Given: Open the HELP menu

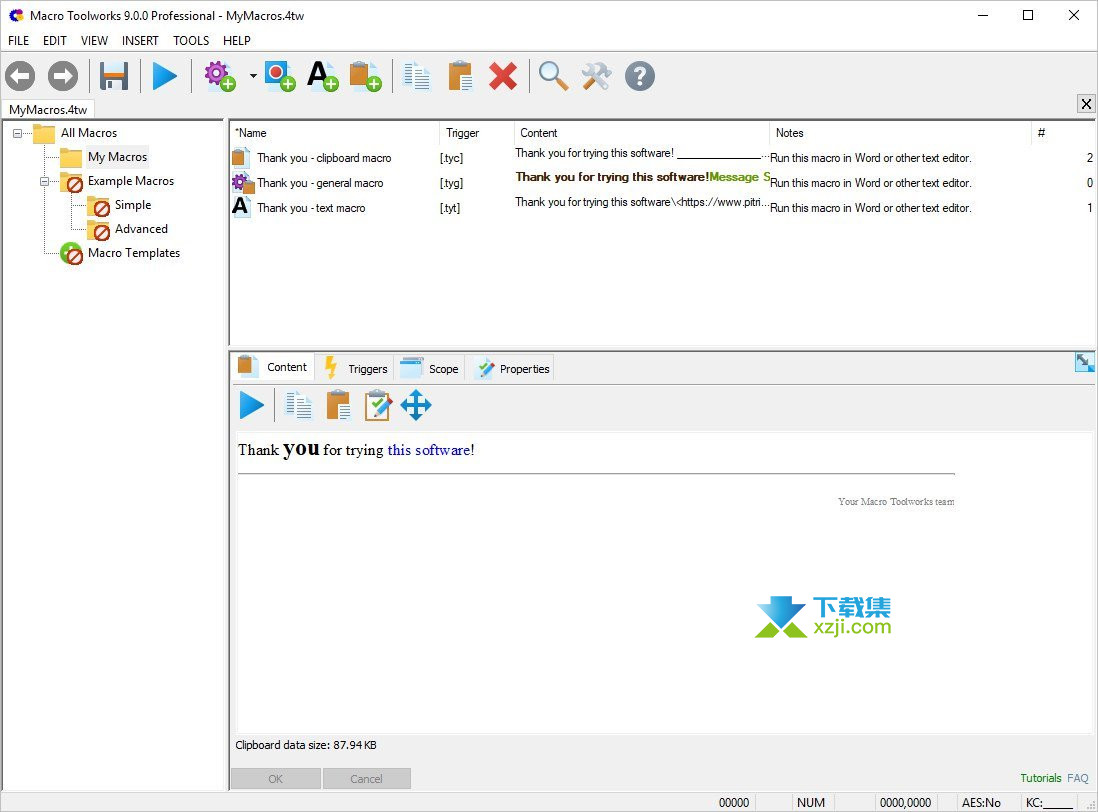Looking at the screenshot, I should point(237,41).
